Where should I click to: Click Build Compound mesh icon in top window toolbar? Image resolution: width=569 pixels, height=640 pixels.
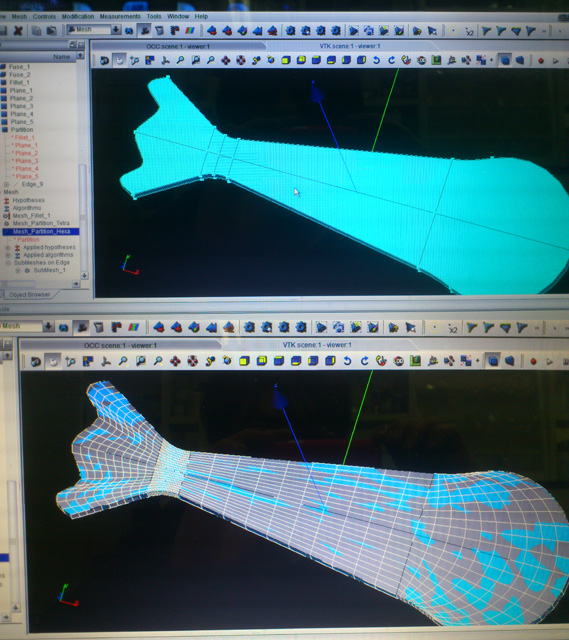pos(257,31)
